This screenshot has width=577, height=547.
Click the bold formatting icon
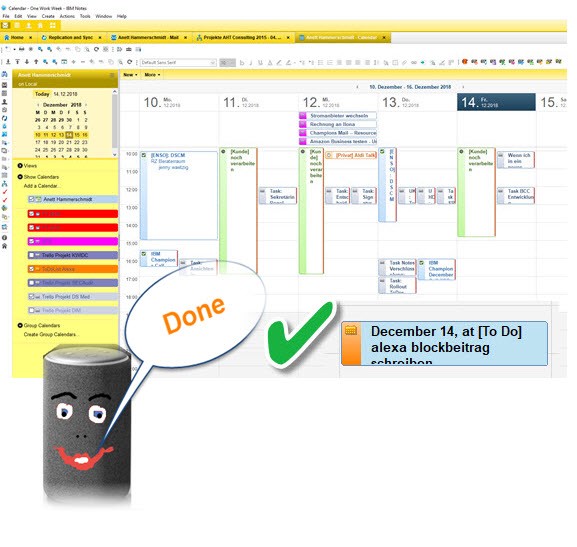click(x=242, y=63)
